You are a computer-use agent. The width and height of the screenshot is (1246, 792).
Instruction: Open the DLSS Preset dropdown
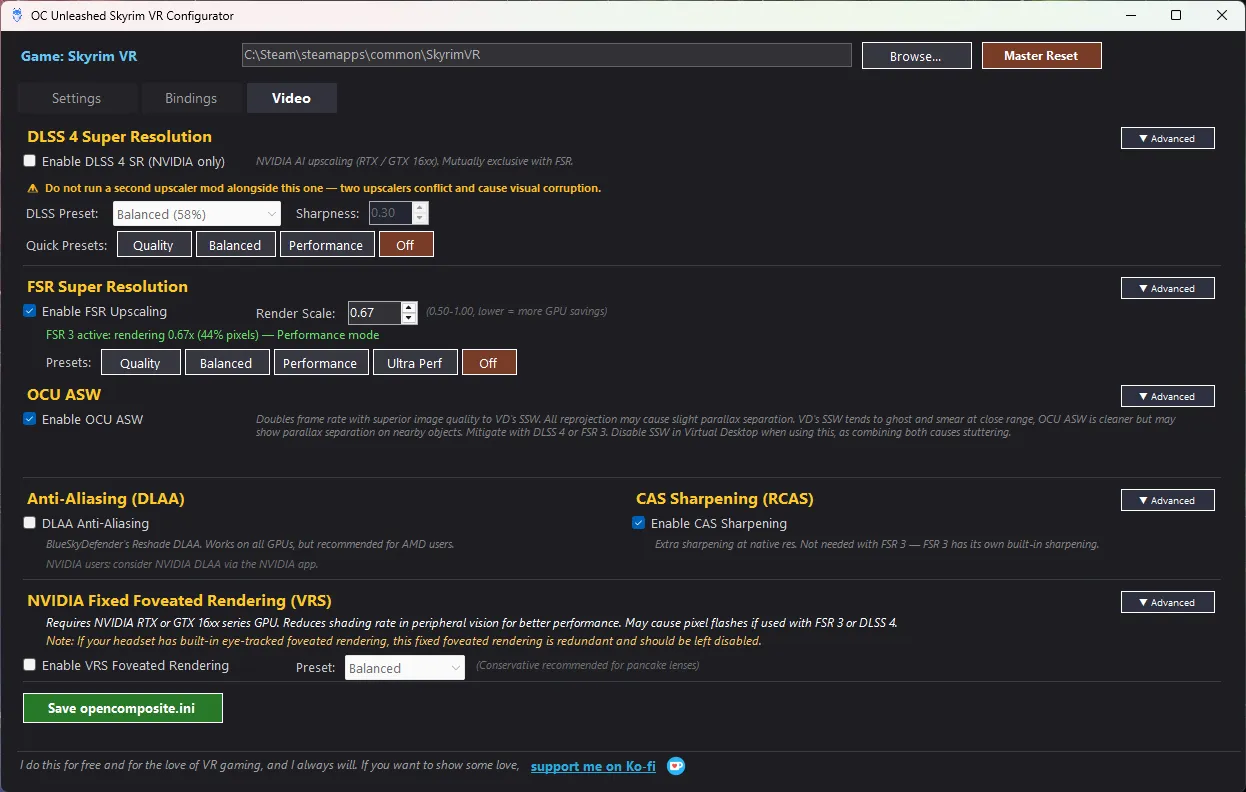click(197, 214)
